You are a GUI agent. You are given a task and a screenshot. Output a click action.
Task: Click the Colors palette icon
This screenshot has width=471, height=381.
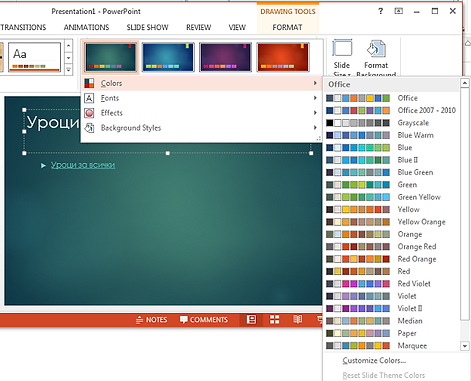89,83
